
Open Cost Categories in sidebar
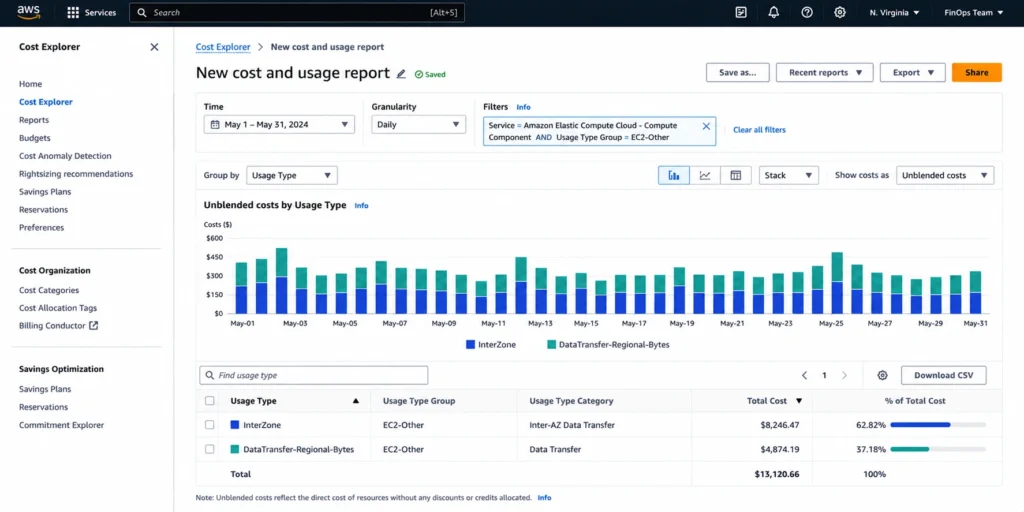click(x=49, y=290)
